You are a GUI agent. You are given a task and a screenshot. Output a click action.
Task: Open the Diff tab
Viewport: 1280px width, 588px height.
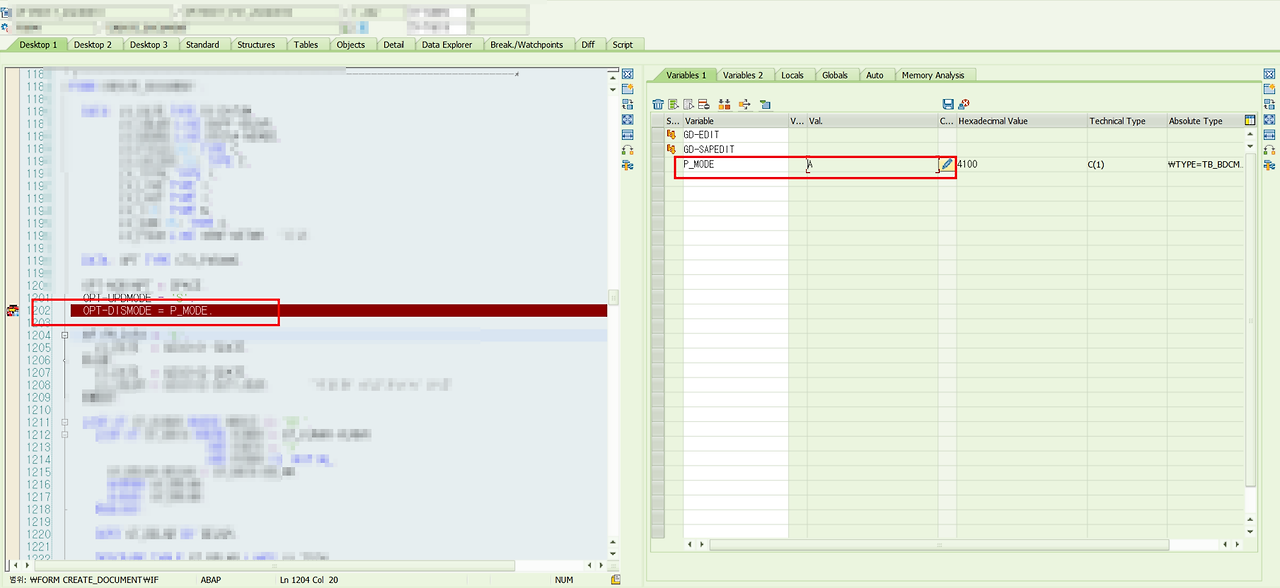(x=588, y=45)
